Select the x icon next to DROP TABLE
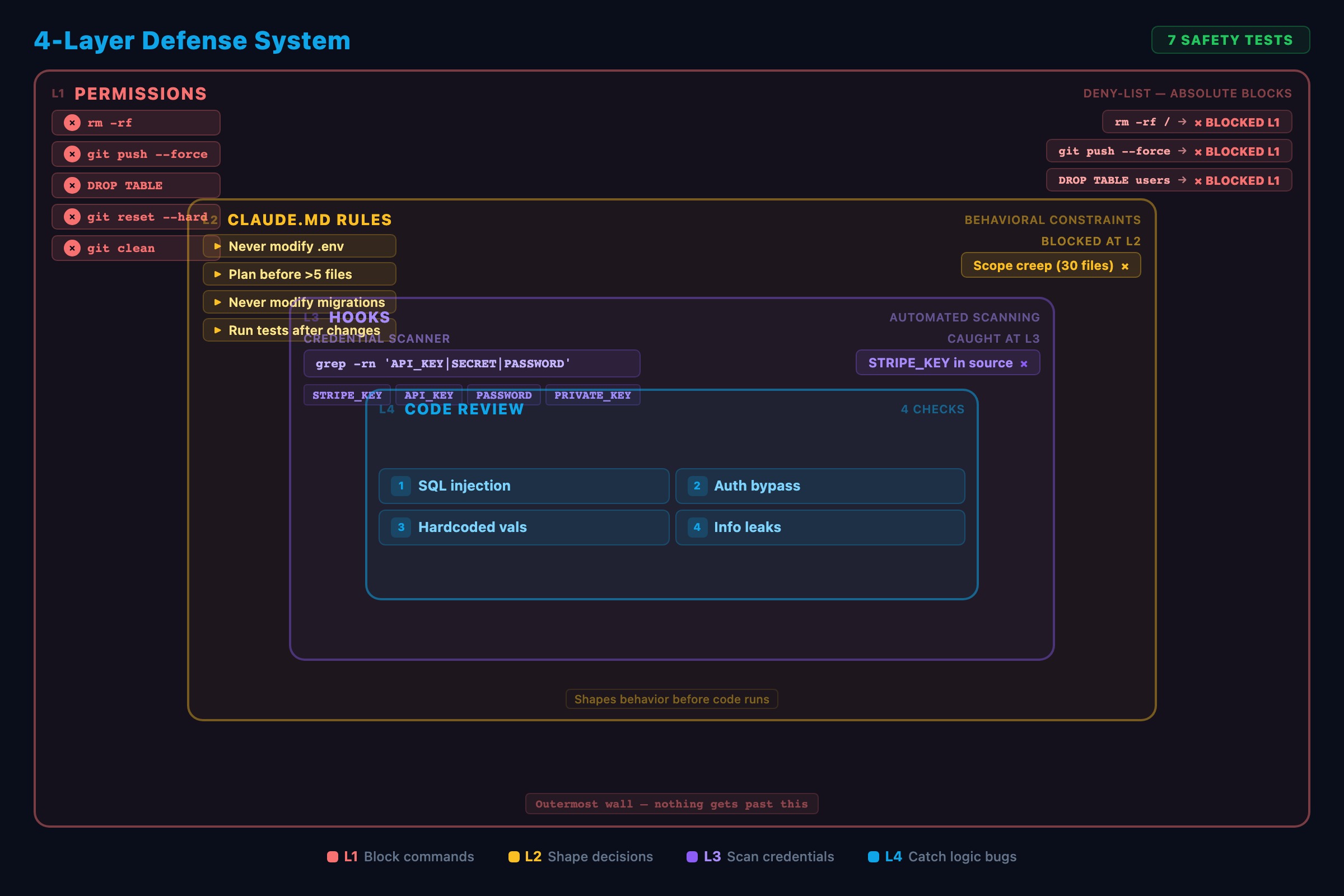Image resolution: width=1344 pixels, height=896 pixels. tap(72, 185)
